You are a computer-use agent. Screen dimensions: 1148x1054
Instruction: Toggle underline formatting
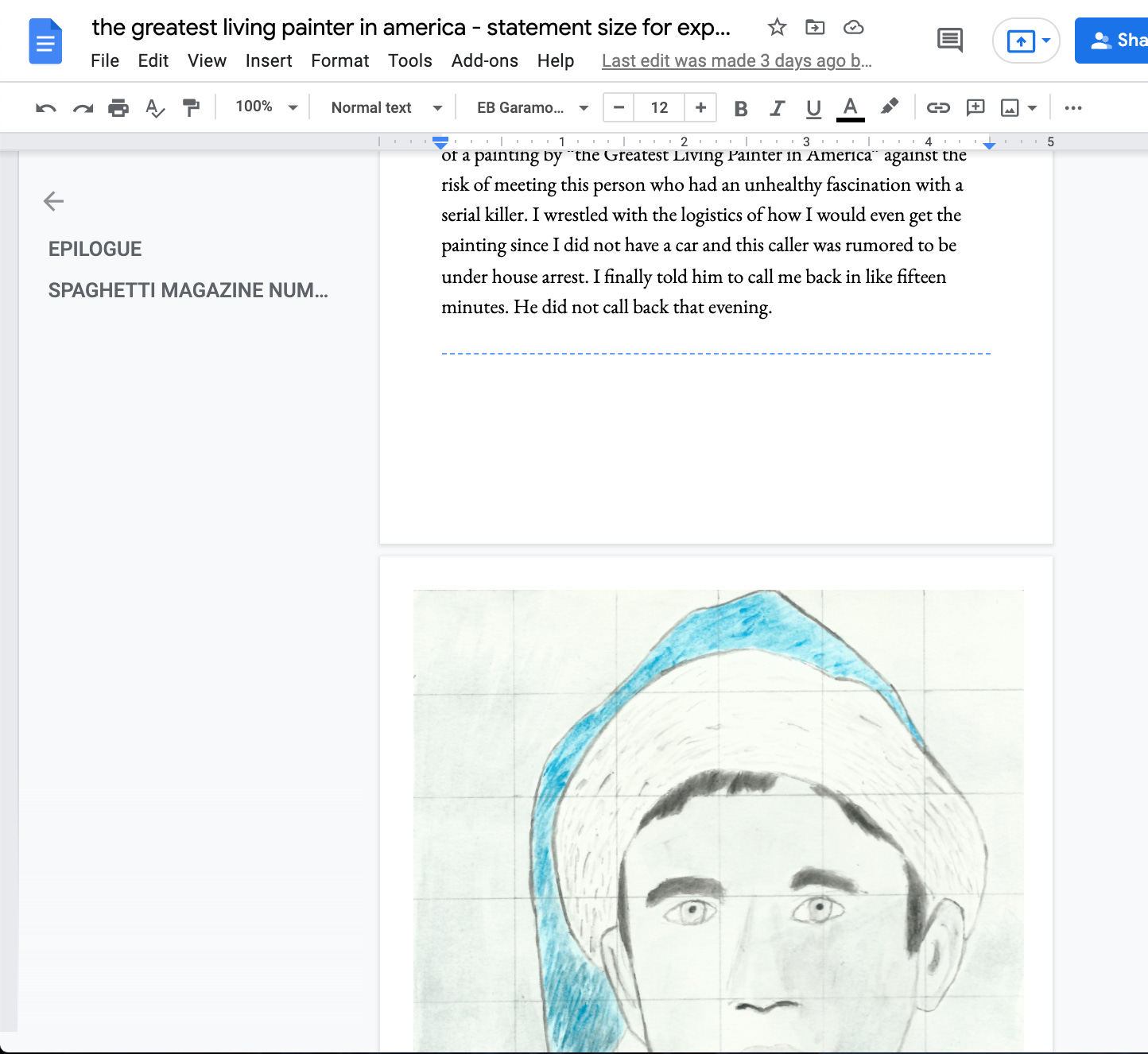coord(813,108)
